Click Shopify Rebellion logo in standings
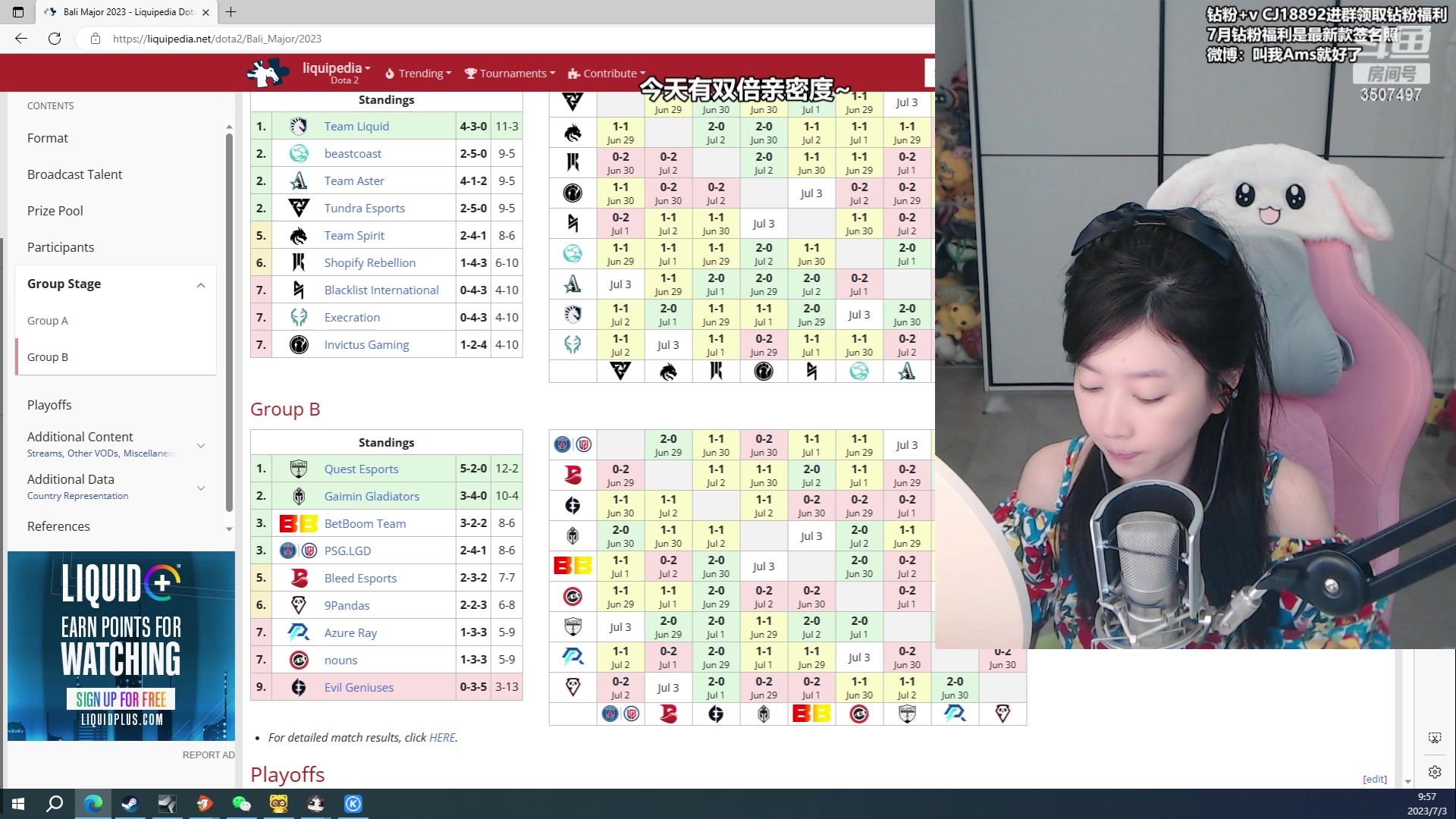1456x819 pixels. pyautogui.click(x=299, y=262)
